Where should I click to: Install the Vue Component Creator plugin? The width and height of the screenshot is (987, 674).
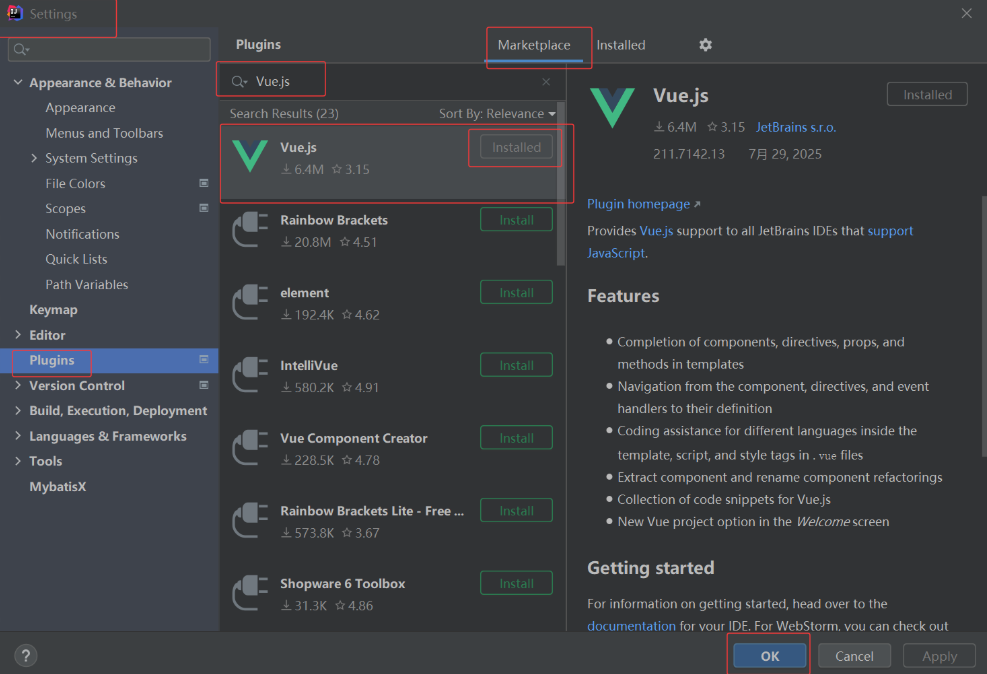[x=516, y=438]
